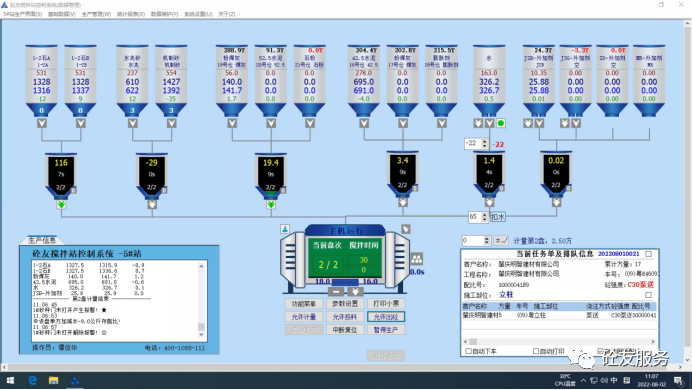Click the green indicator light under water silo
Viewport: 692px width, 390px height.
501,123
